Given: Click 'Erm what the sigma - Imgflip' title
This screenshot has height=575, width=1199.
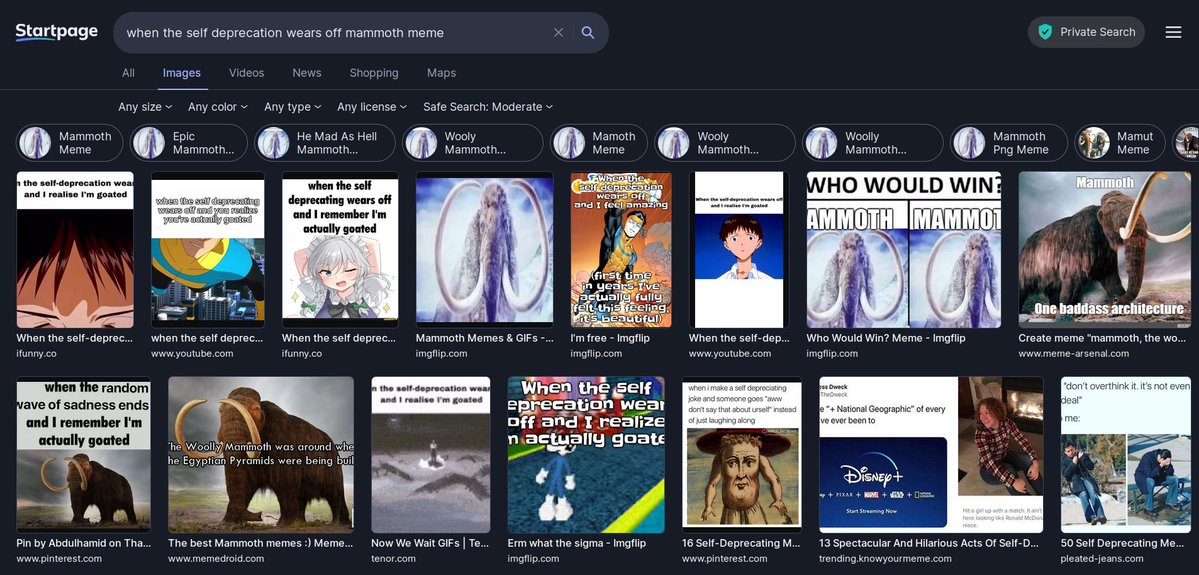Looking at the screenshot, I should (577, 543).
